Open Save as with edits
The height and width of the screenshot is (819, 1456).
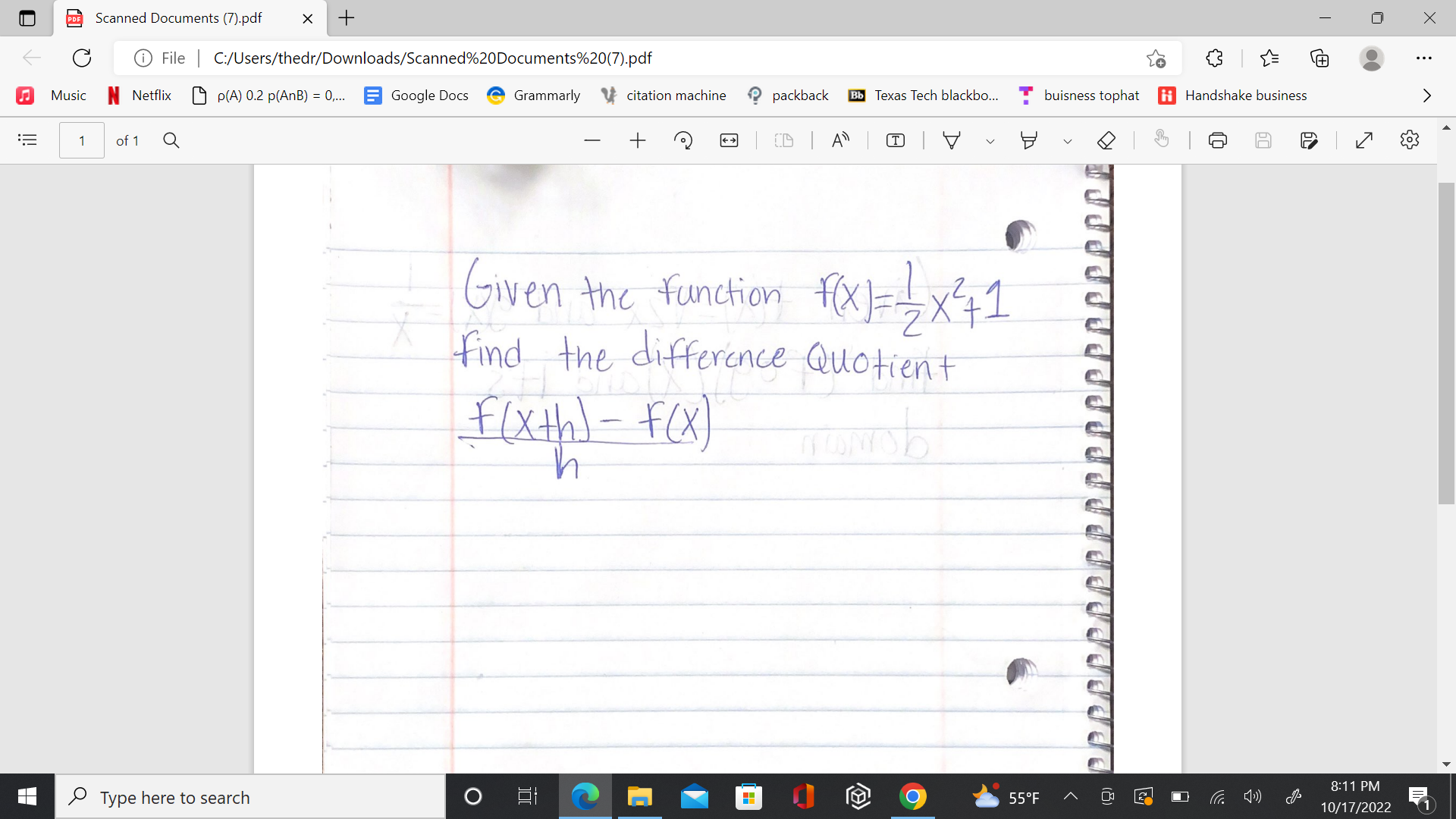click(x=1310, y=140)
